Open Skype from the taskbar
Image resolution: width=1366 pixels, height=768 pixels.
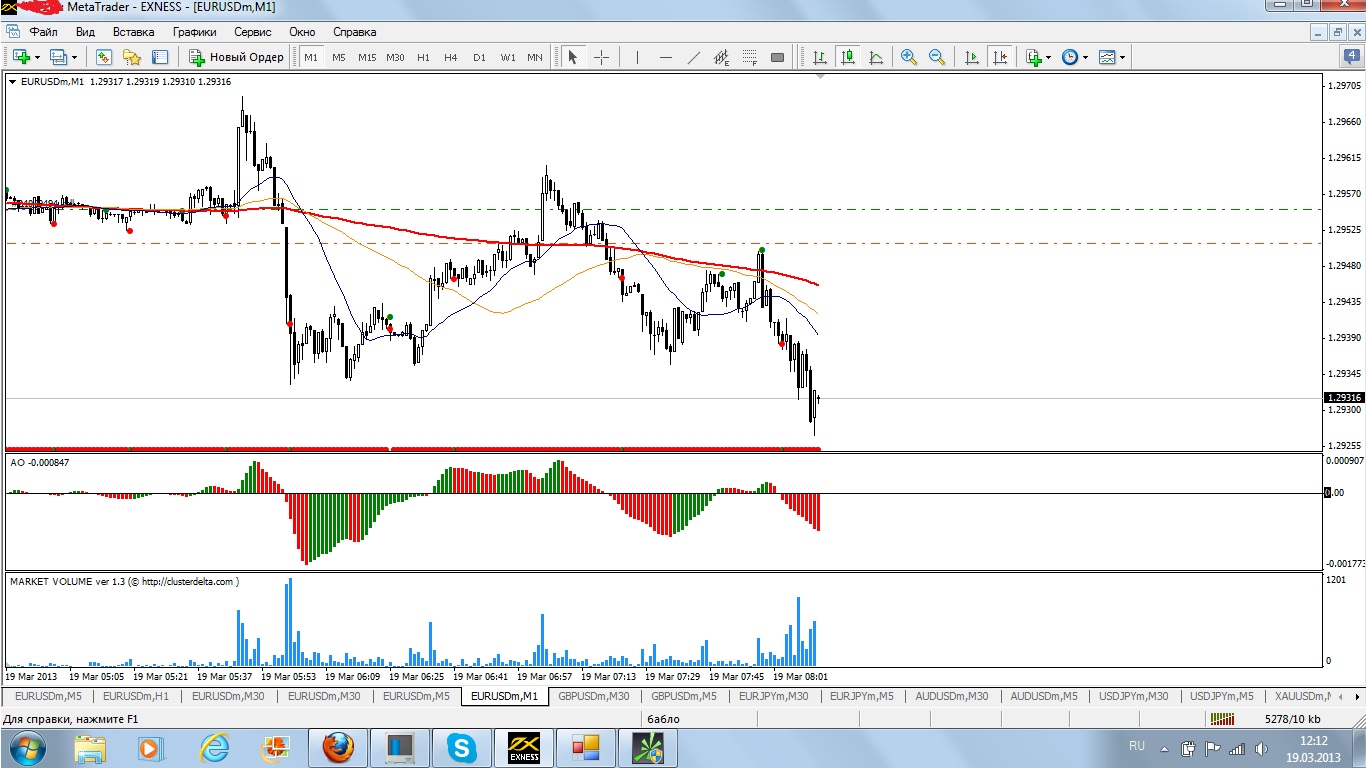point(462,747)
